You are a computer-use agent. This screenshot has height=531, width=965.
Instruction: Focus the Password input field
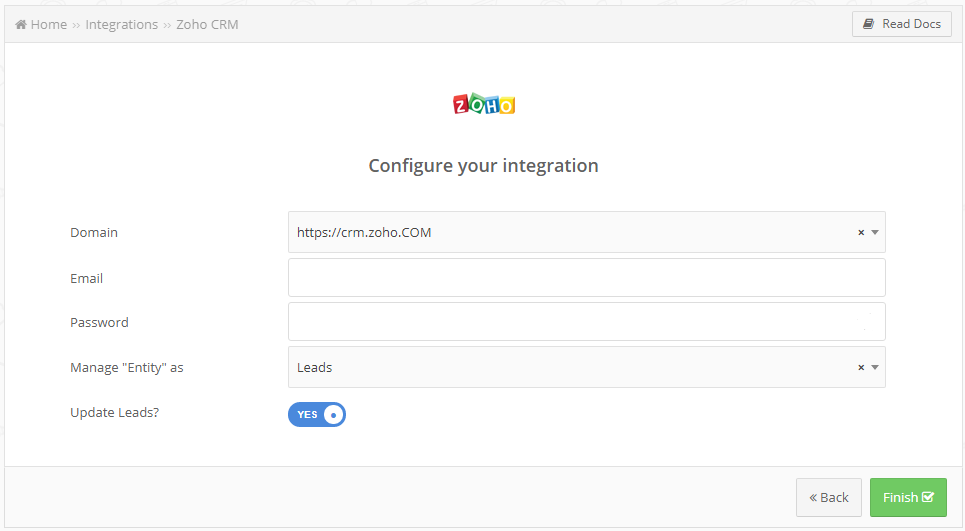pyautogui.click(x=587, y=322)
